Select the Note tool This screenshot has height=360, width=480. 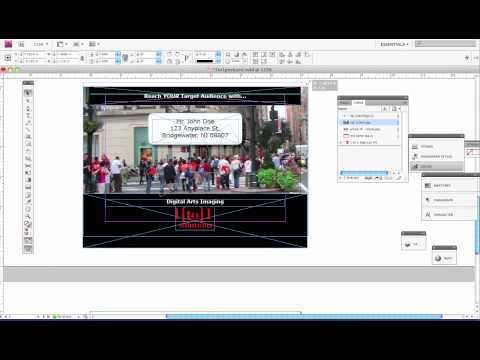tap(28, 195)
